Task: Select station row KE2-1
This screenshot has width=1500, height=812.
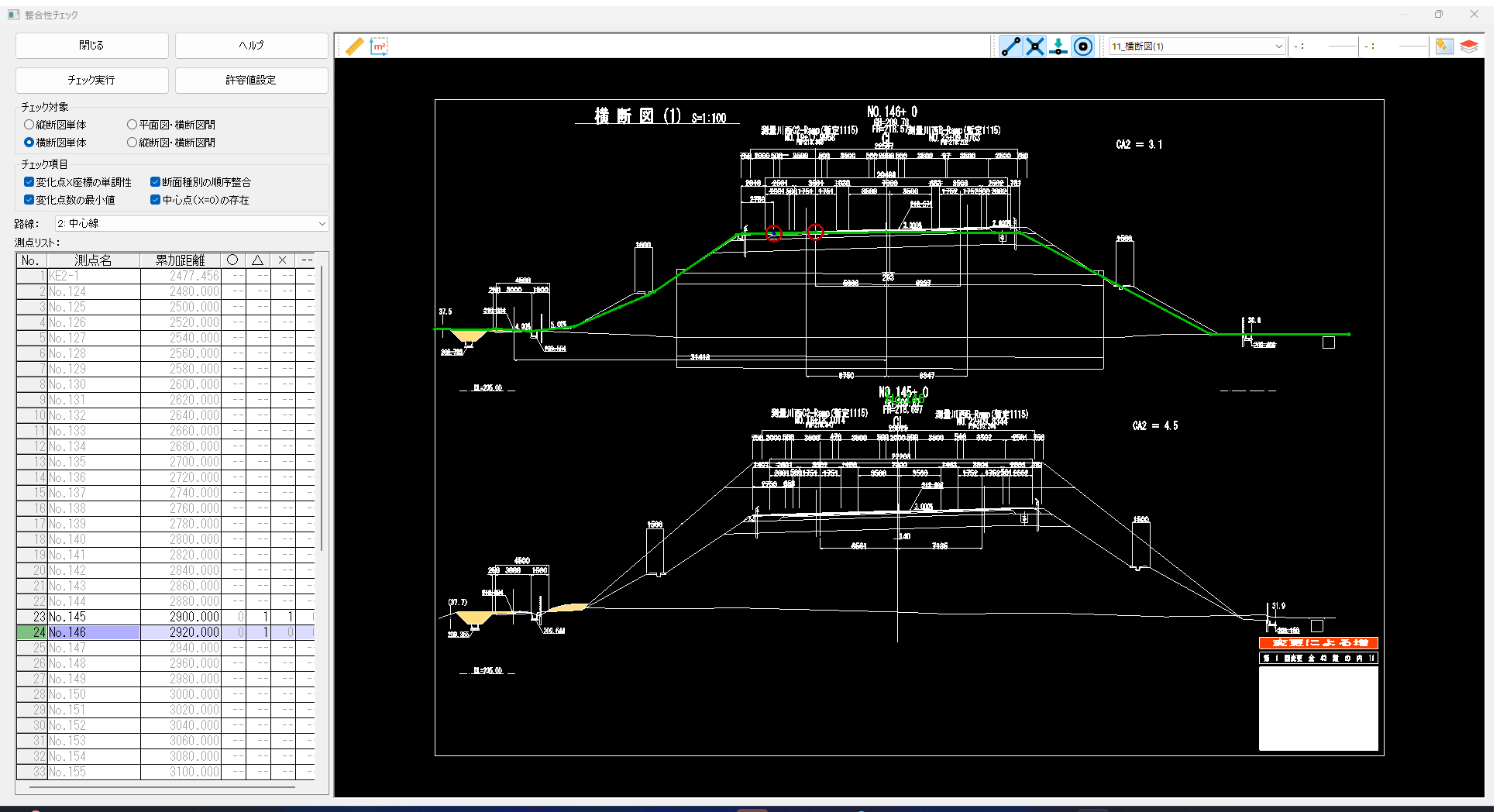Action: click(165, 276)
